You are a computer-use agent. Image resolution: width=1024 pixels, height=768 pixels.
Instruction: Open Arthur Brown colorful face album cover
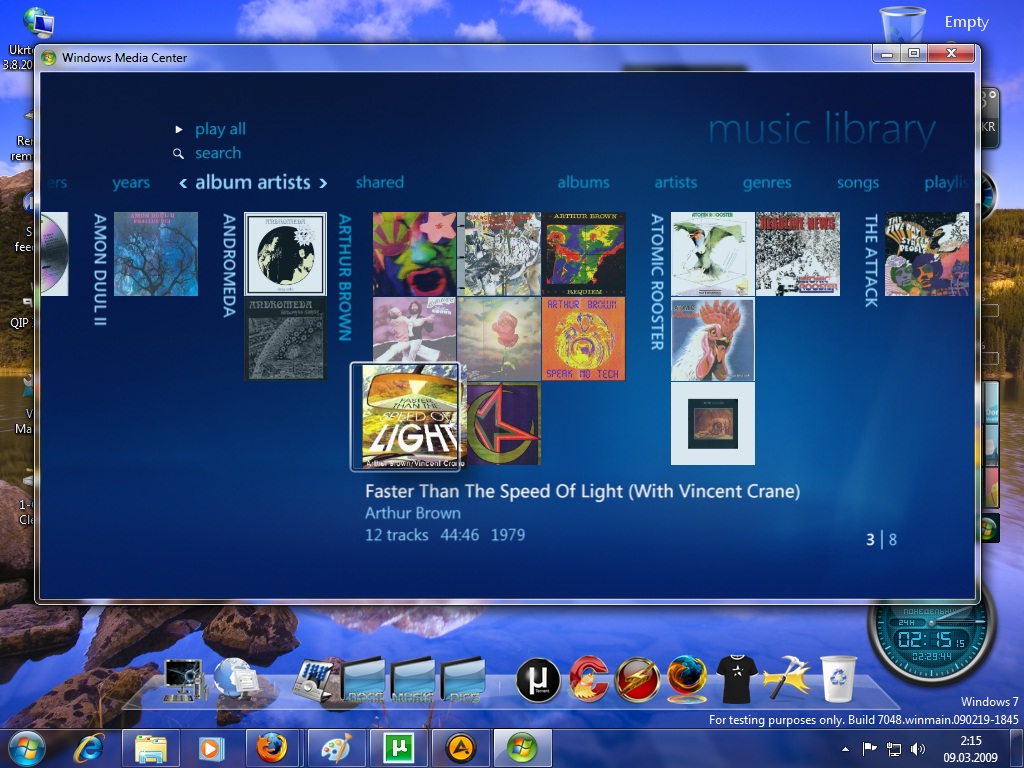point(415,254)
